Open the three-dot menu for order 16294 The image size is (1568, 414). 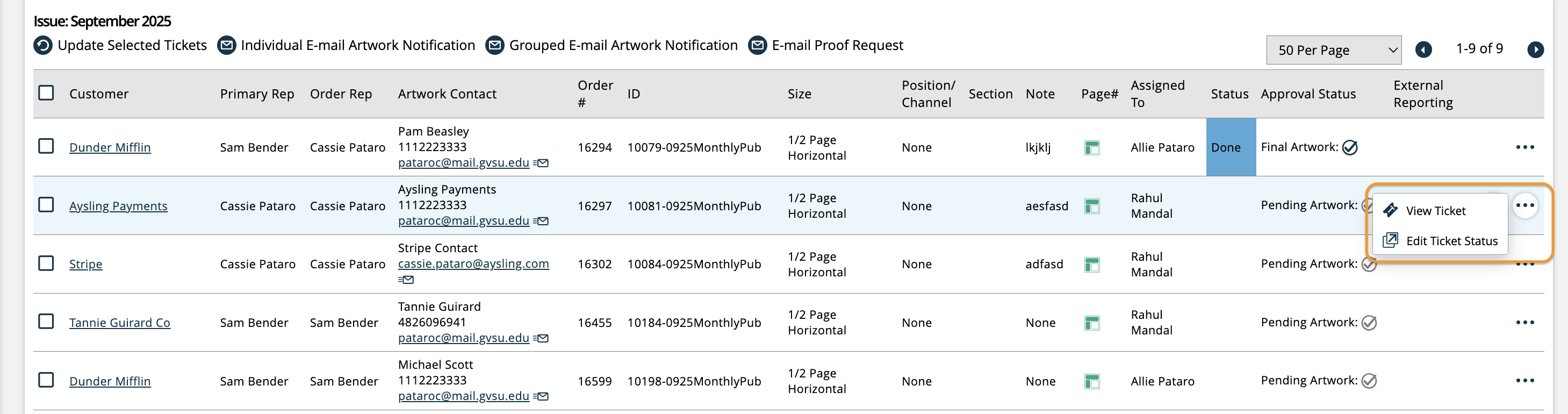1525,147
